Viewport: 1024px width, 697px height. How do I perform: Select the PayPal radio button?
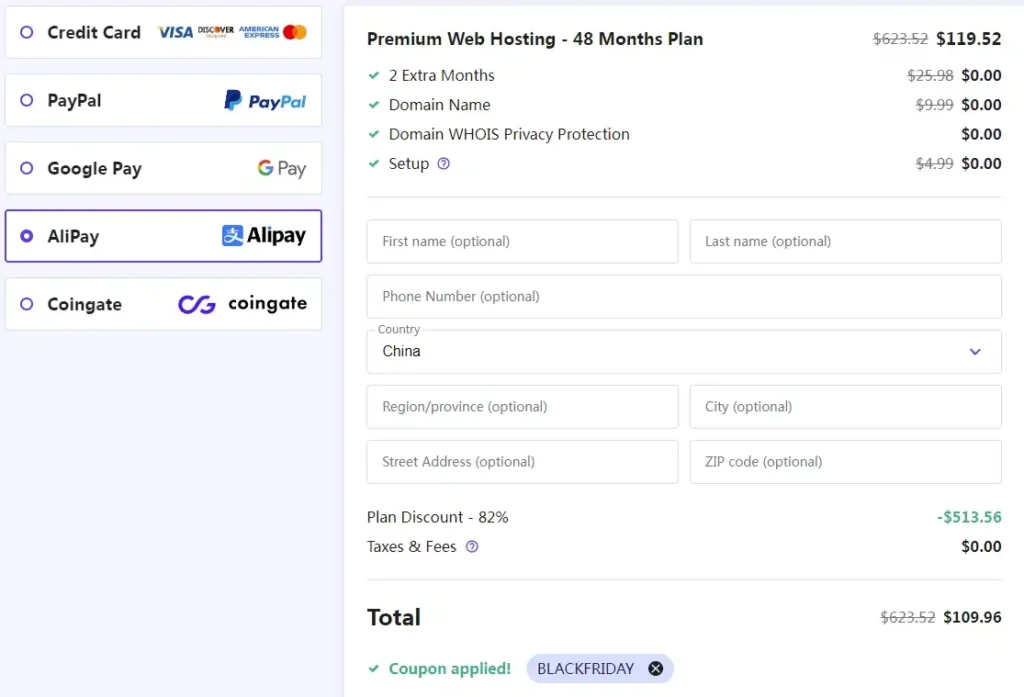click(27, 100)
